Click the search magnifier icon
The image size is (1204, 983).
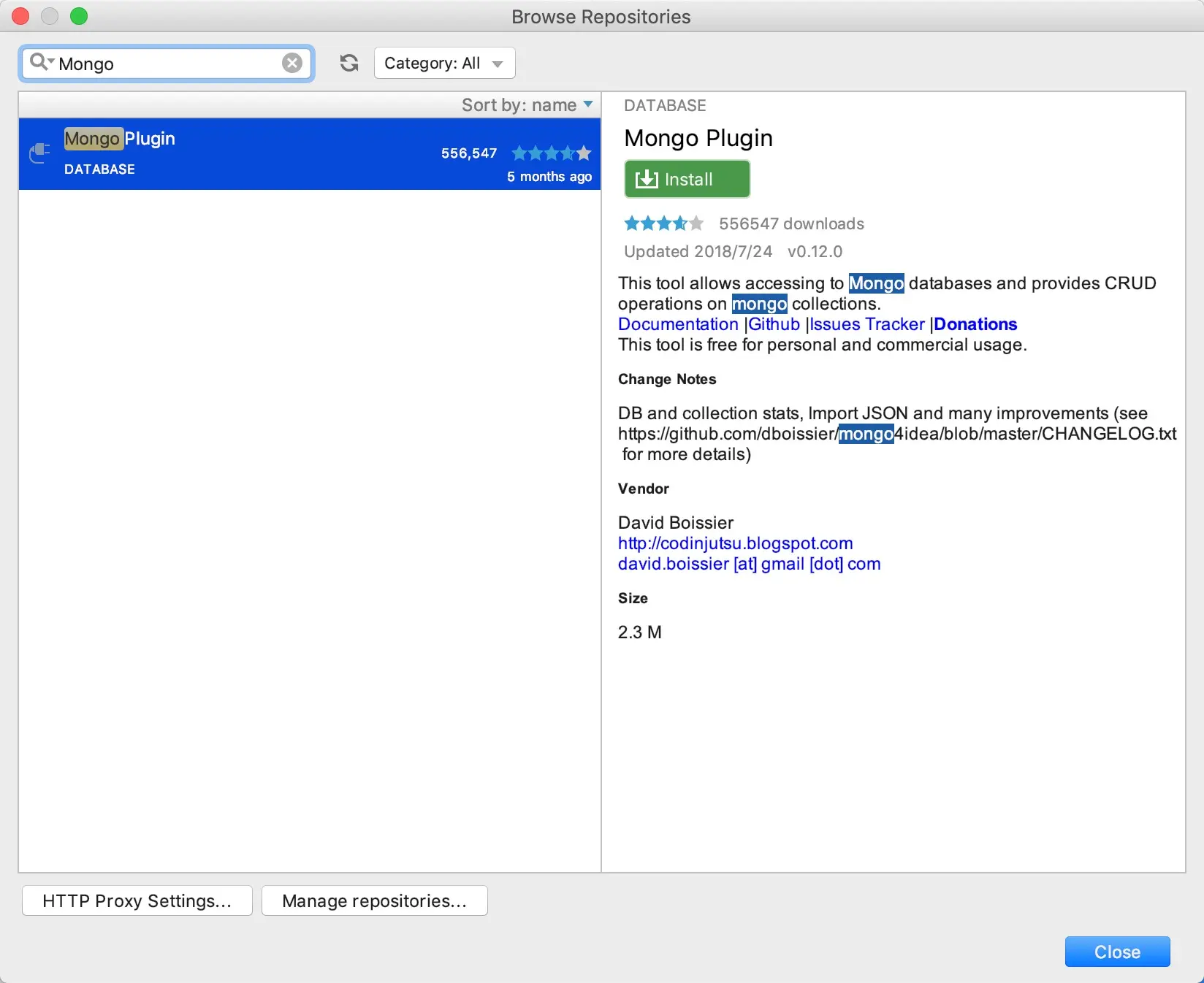(x=41, y=63)
